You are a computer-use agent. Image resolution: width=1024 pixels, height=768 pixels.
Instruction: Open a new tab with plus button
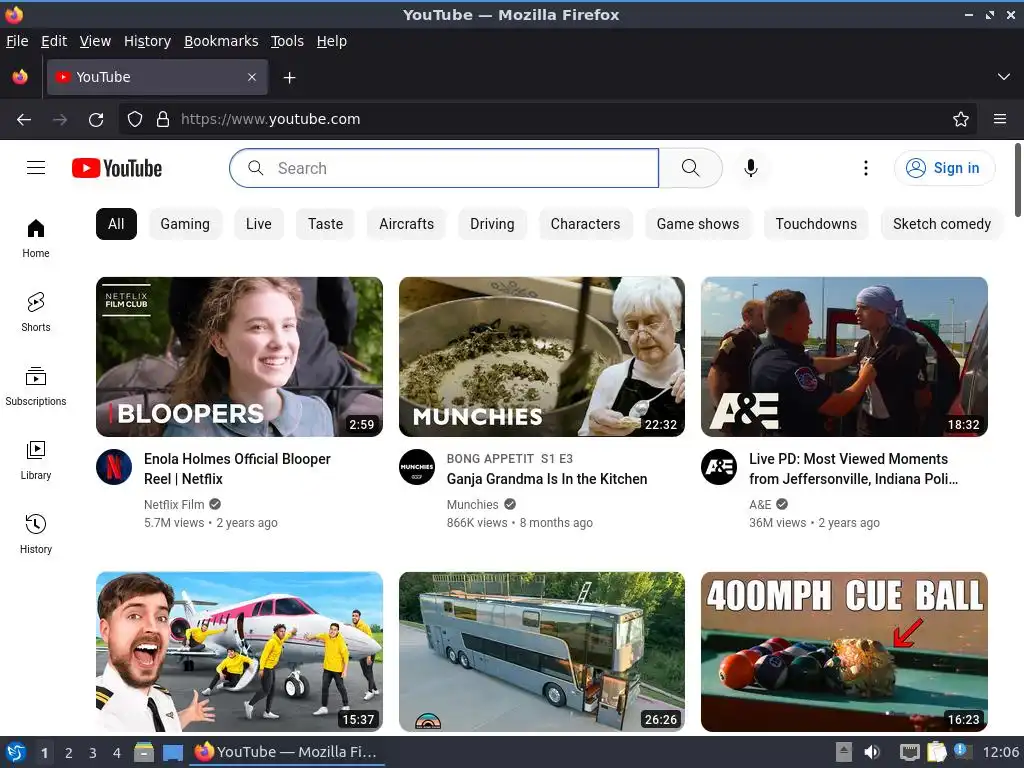[289, 78]
